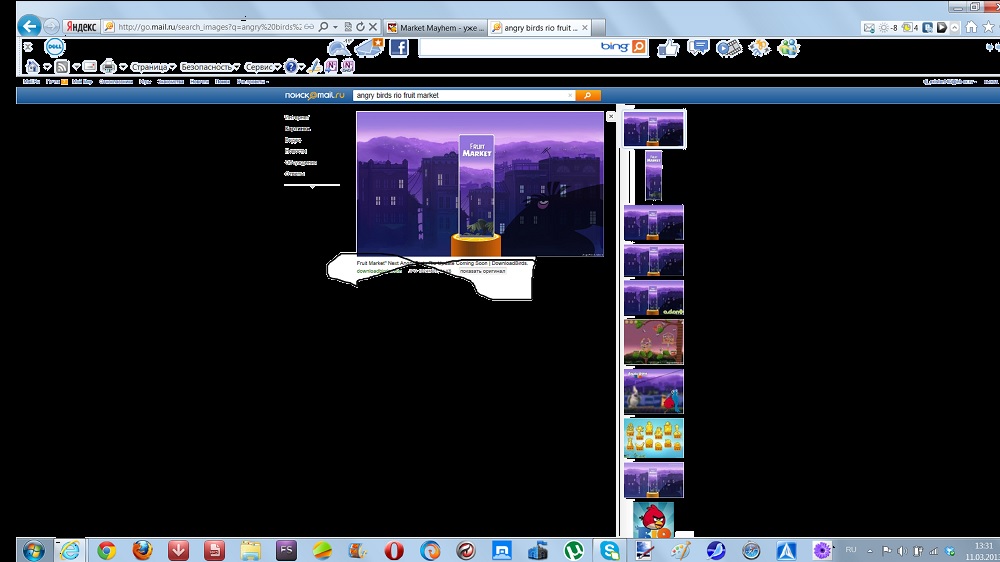
Task: Select the tall narrow Fruit Market thumbnail
Action: click(x=654, y=175)
